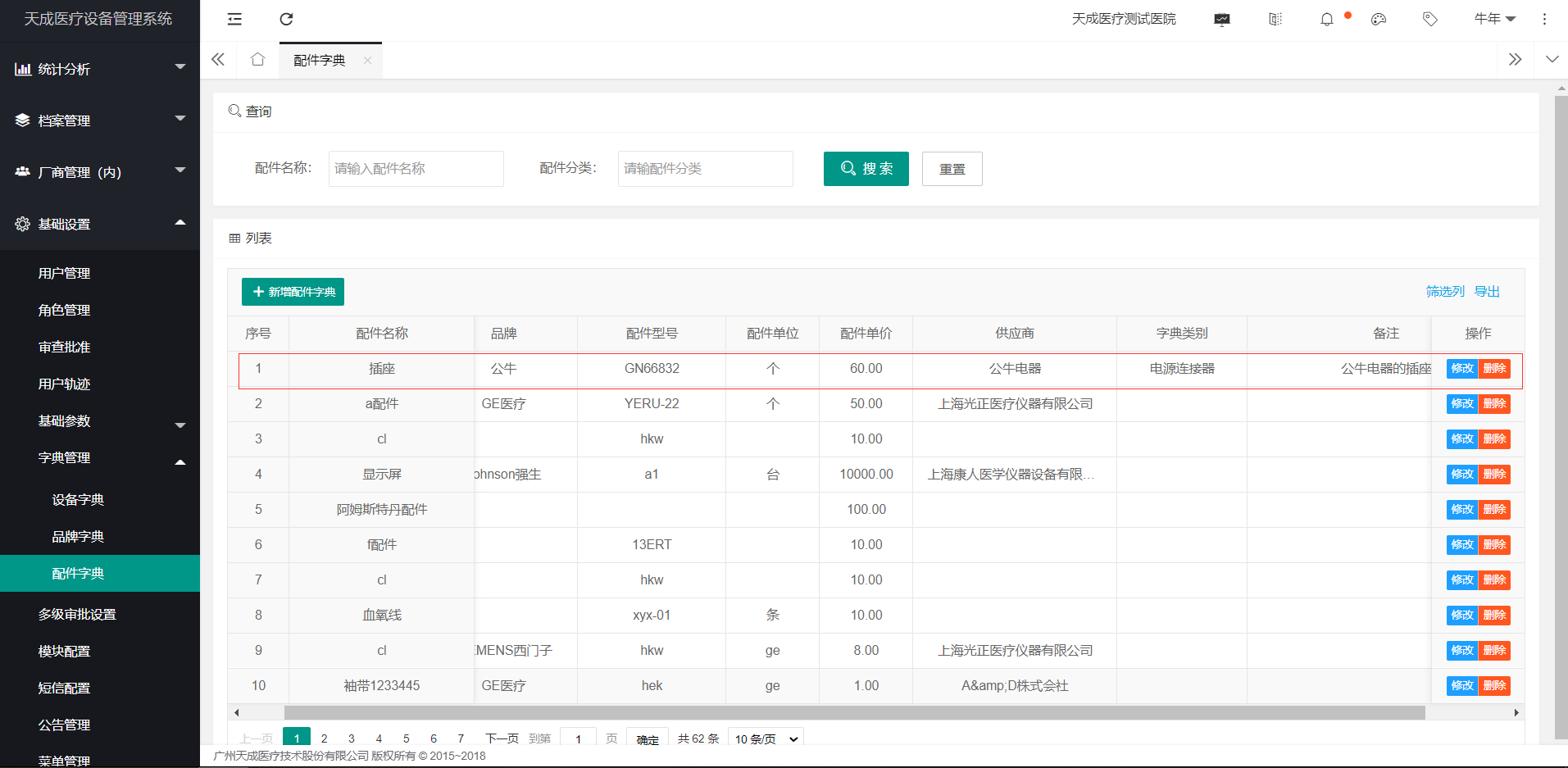Open the 10 条/页 page size dropdown

point(766,738)
